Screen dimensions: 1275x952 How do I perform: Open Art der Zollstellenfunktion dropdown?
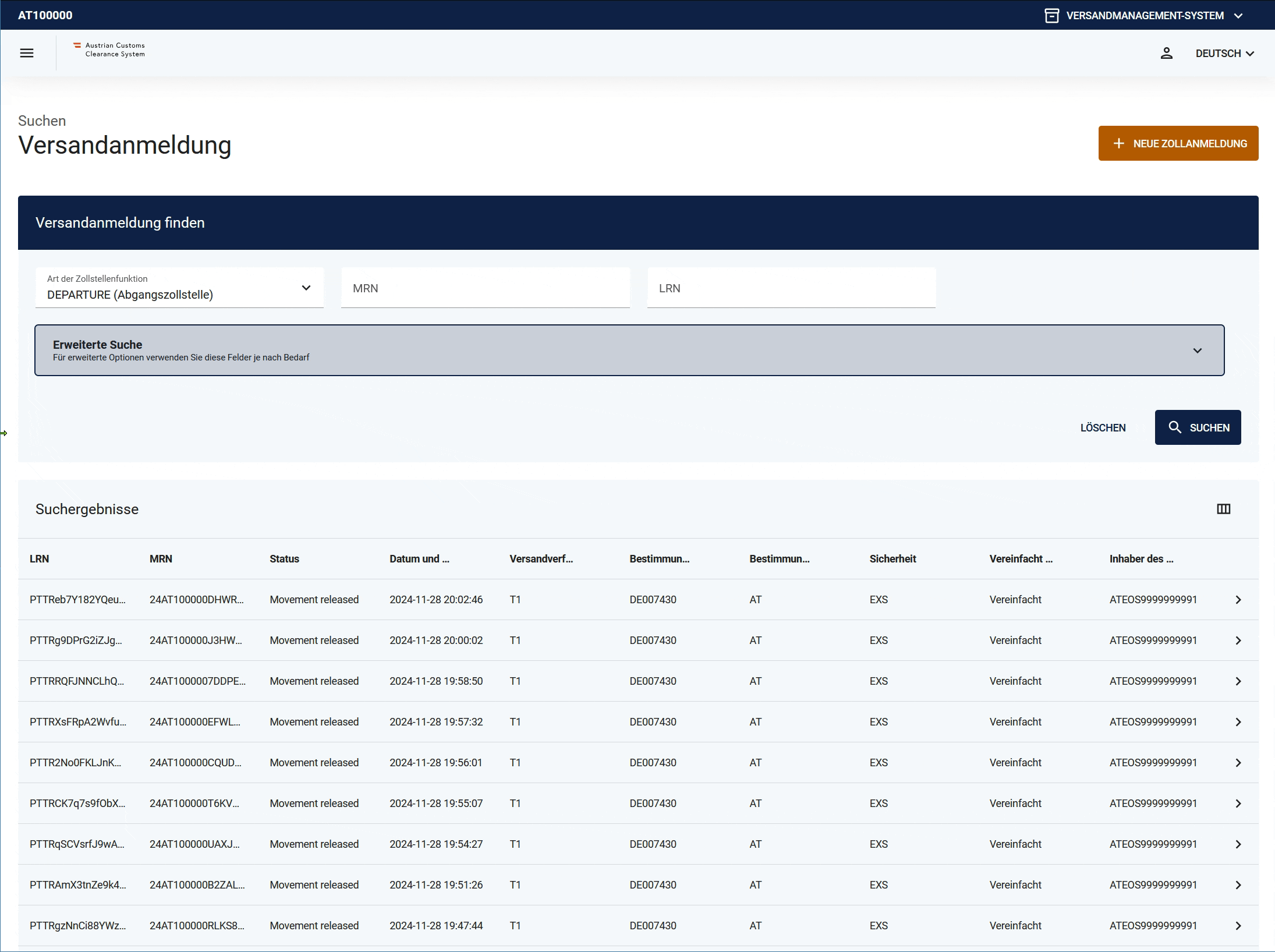coord(179,288)
